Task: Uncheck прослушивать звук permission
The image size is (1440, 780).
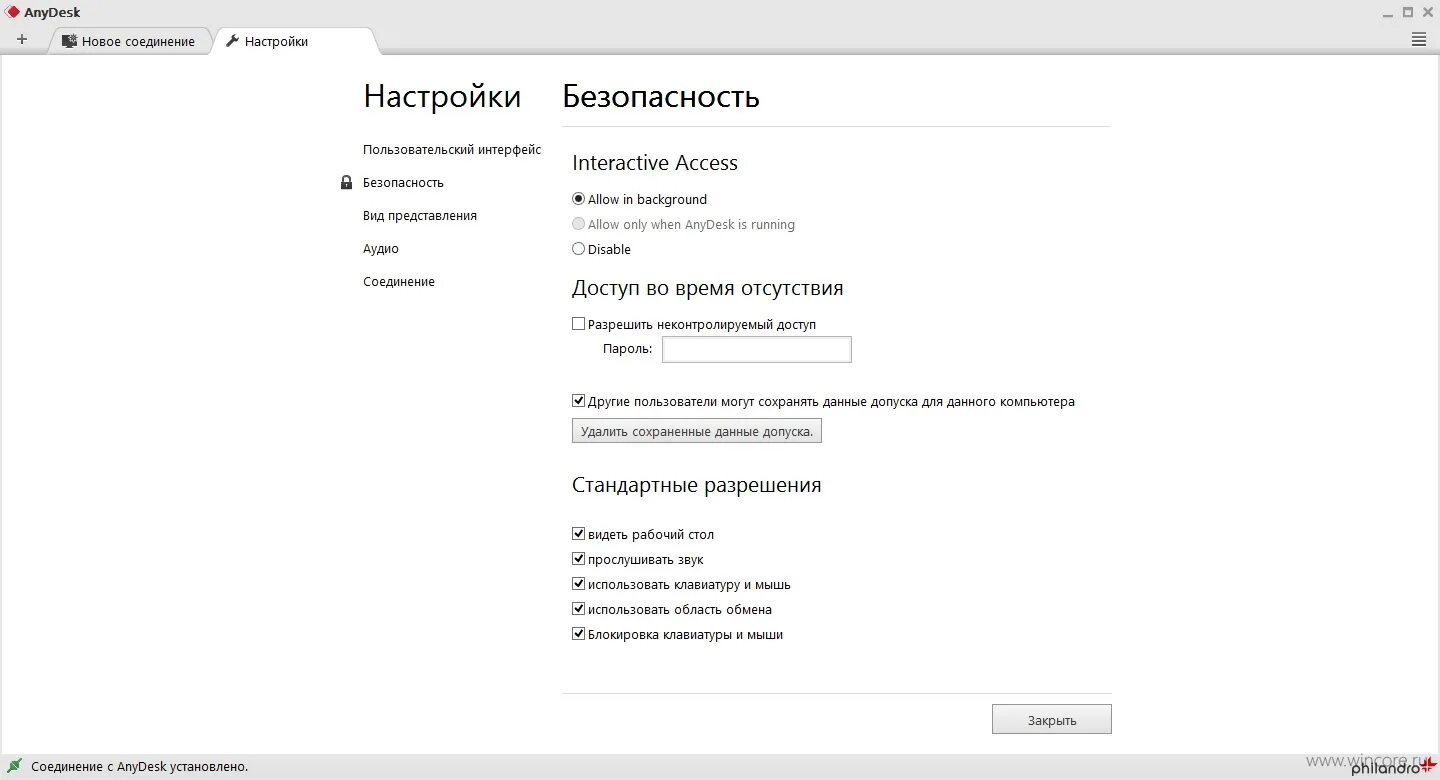Action: coord(578,558)
